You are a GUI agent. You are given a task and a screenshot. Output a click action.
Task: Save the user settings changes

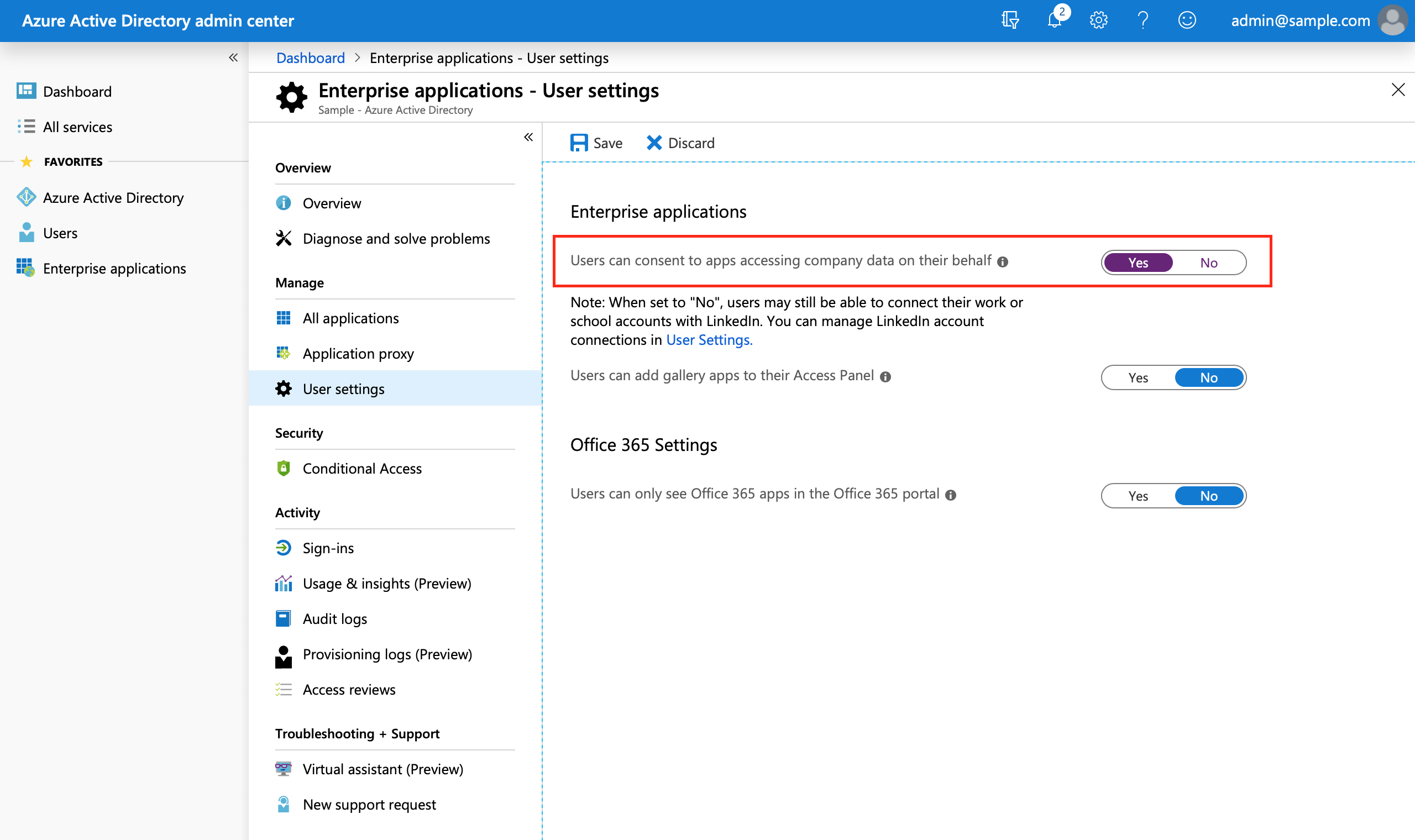pos(596,143)
